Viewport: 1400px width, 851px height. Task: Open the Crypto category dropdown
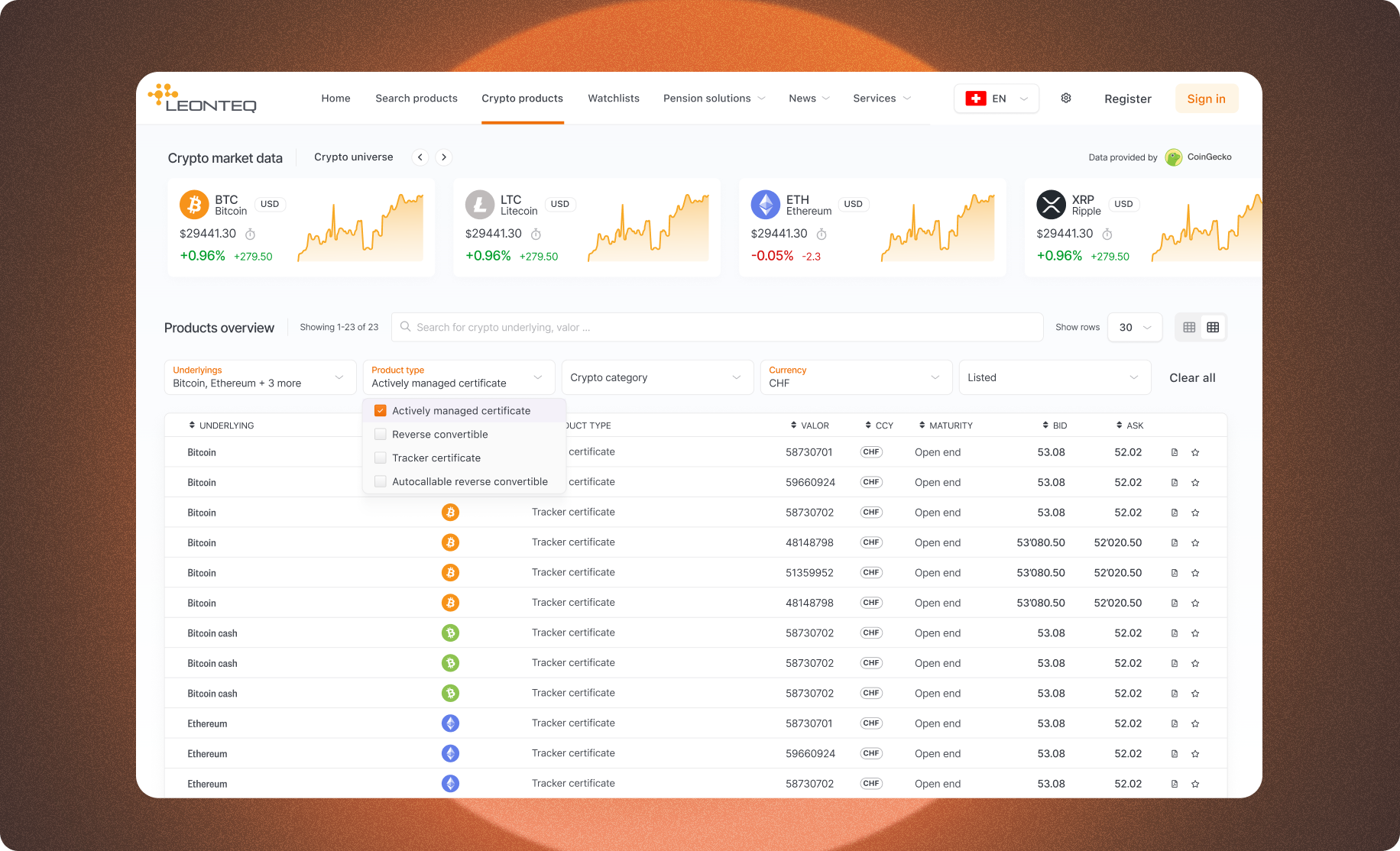coord(656,377)
